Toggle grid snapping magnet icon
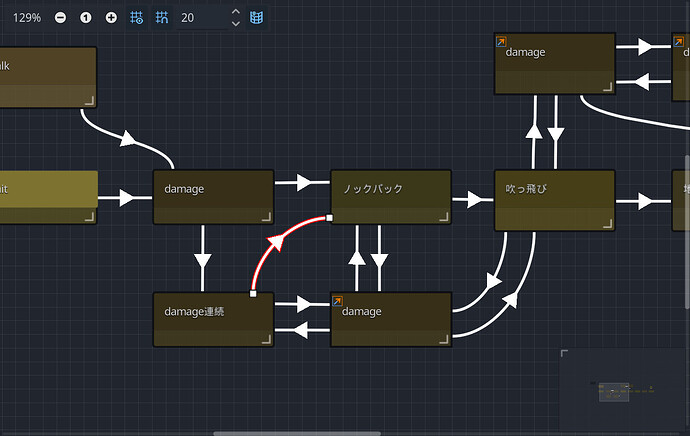This screenshot has width=690, height=436. tap(162, 18)
